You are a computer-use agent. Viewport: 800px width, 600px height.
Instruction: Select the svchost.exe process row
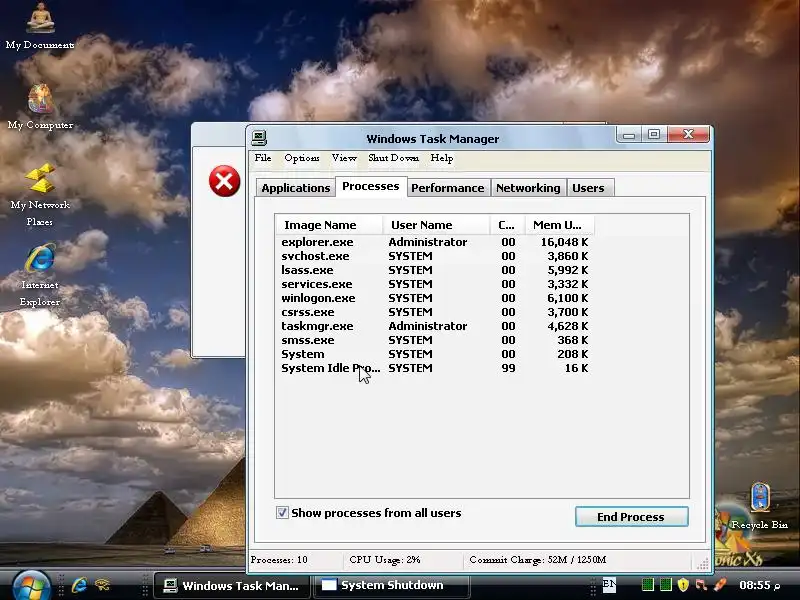[x=435, y=256]
